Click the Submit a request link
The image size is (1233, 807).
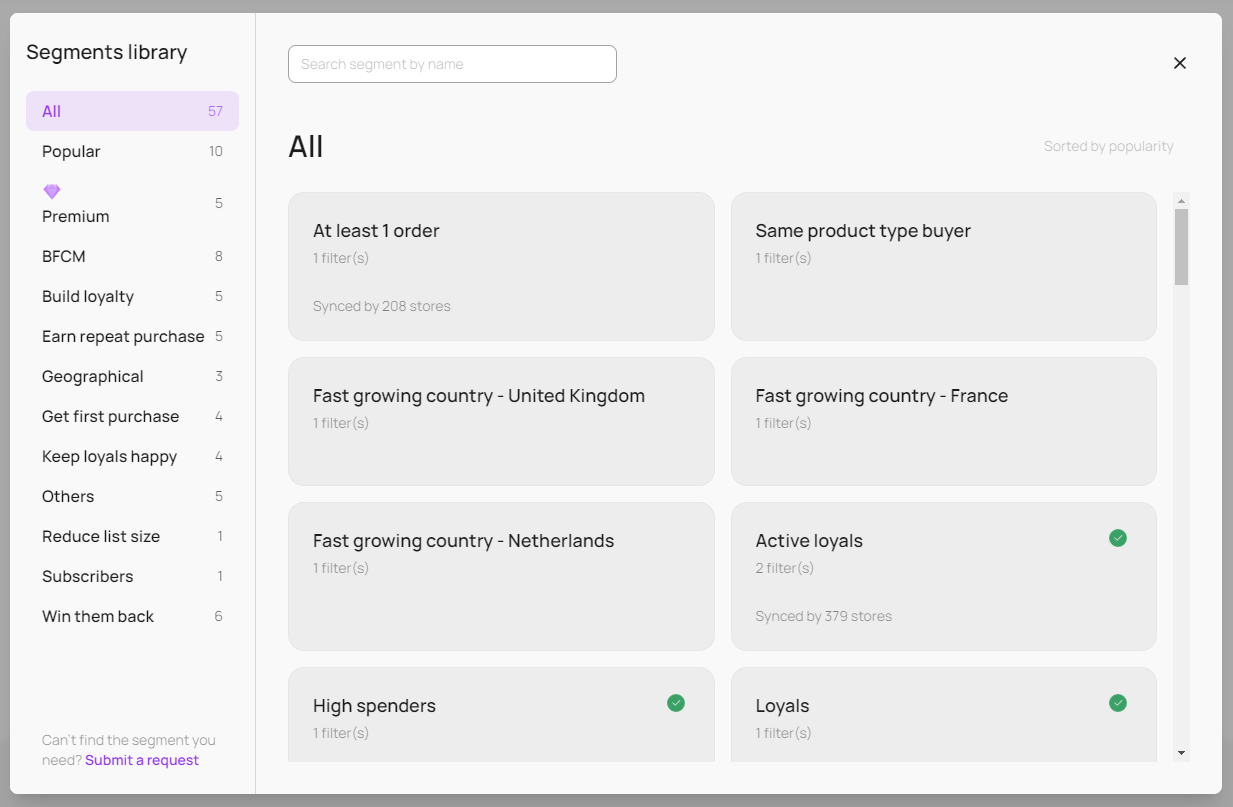pos(142,760)
